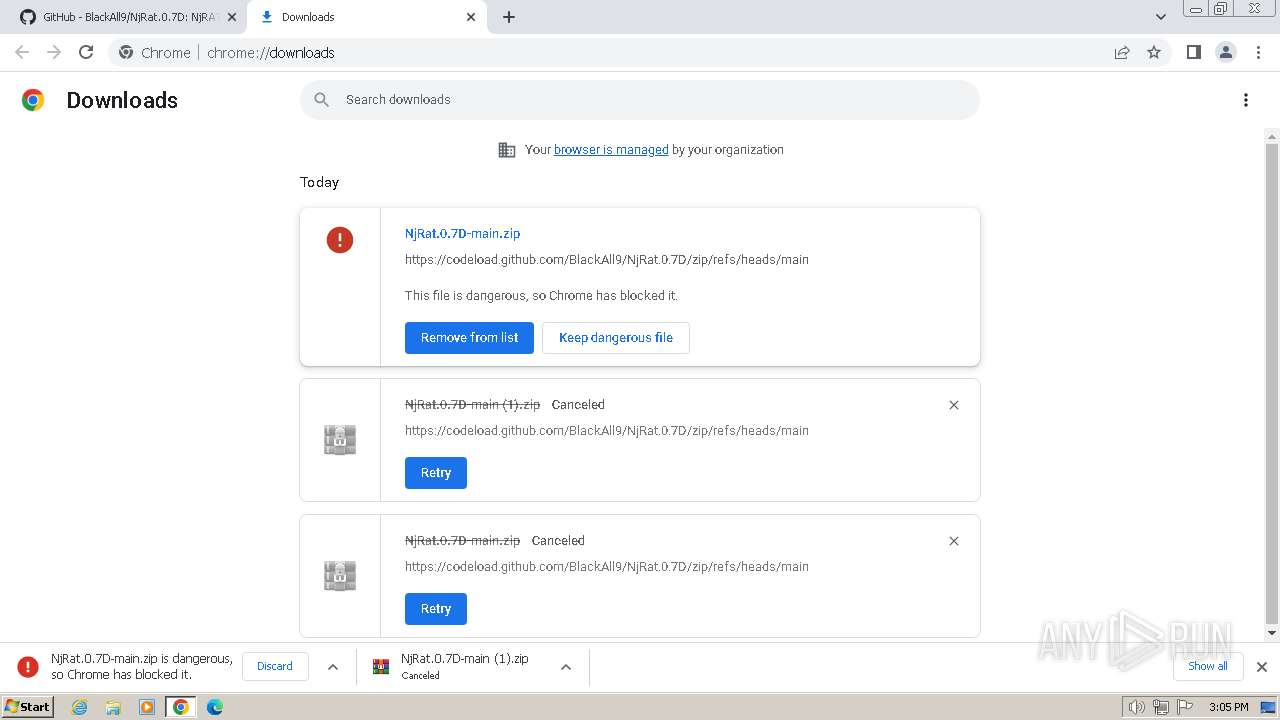
Task: Click WinRAR icon in download shelf
Action: coord(381,667)
